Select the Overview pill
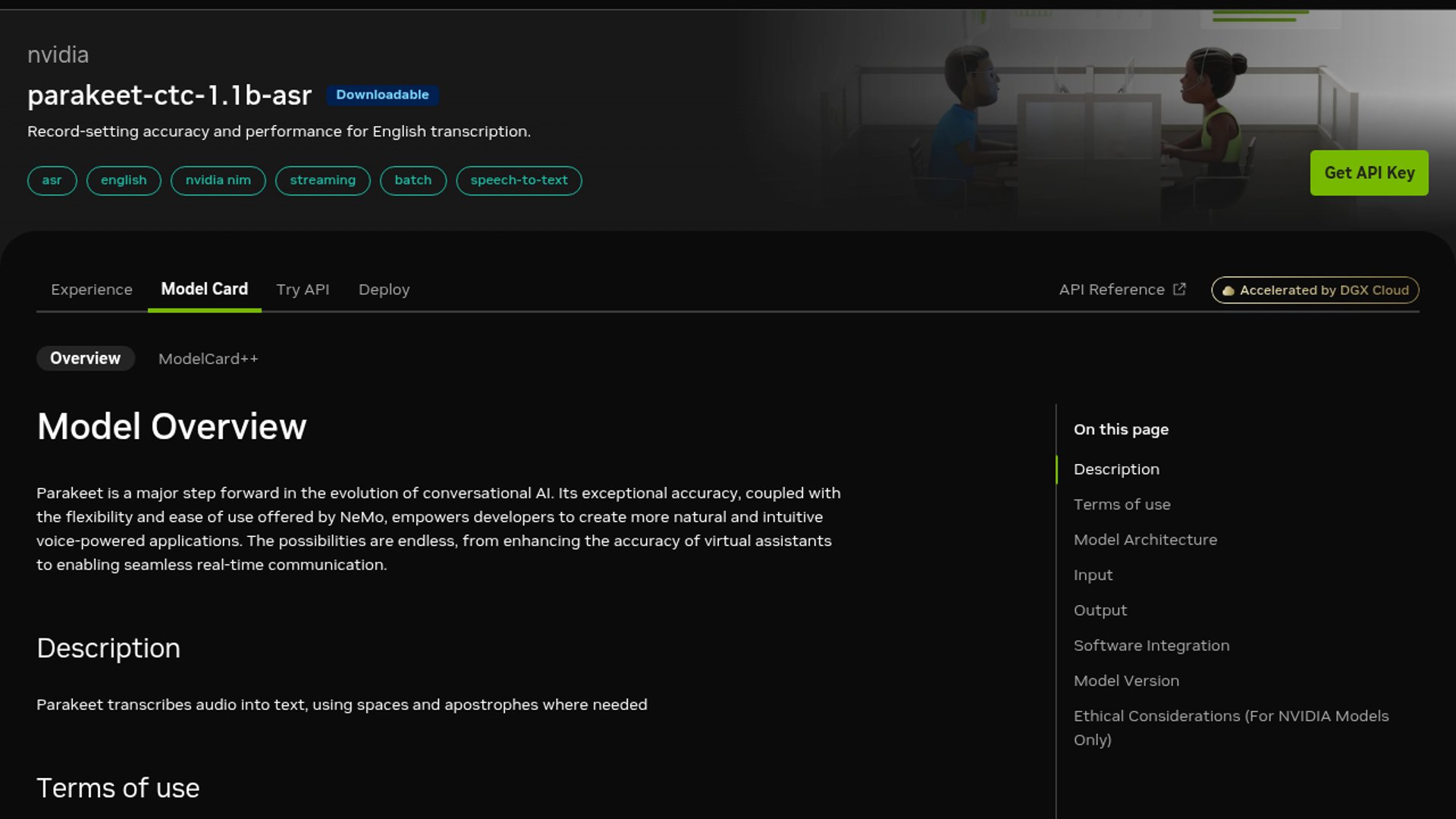The height and width of the screenshot is (819, 1456). [86, 358]
